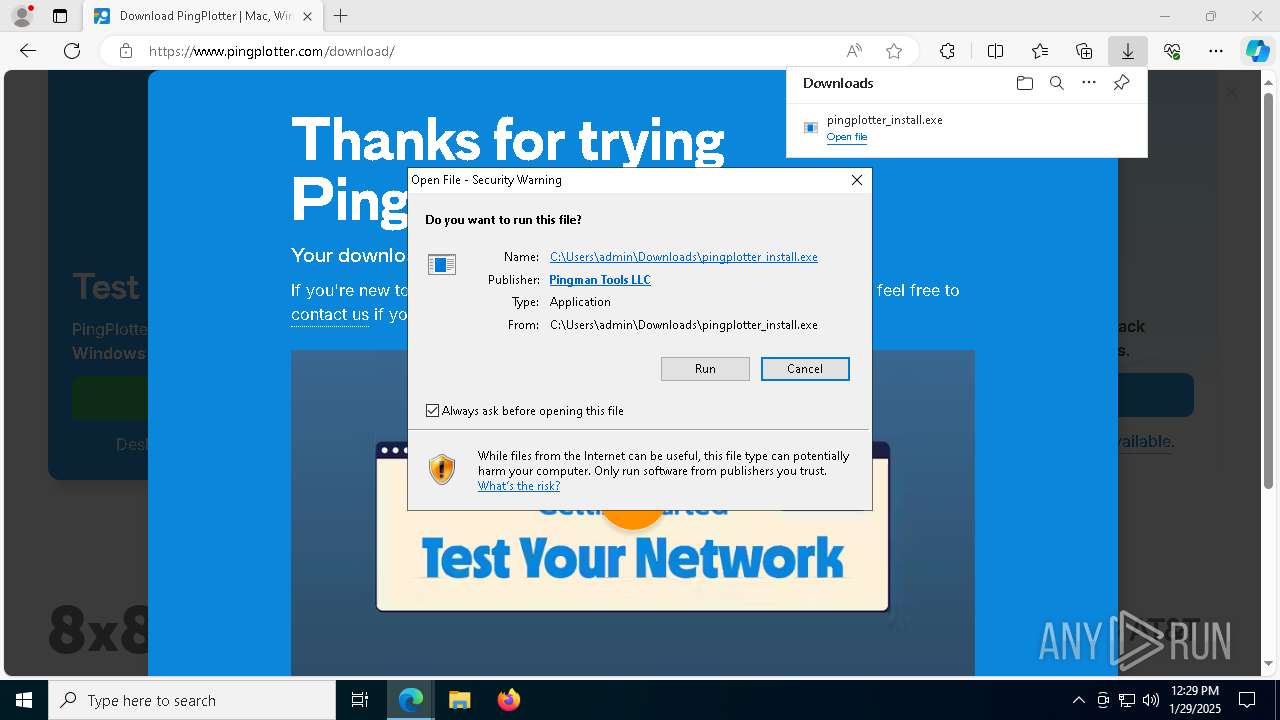
Task: Open the notification center icon
Action: (x=1247, y=700)
